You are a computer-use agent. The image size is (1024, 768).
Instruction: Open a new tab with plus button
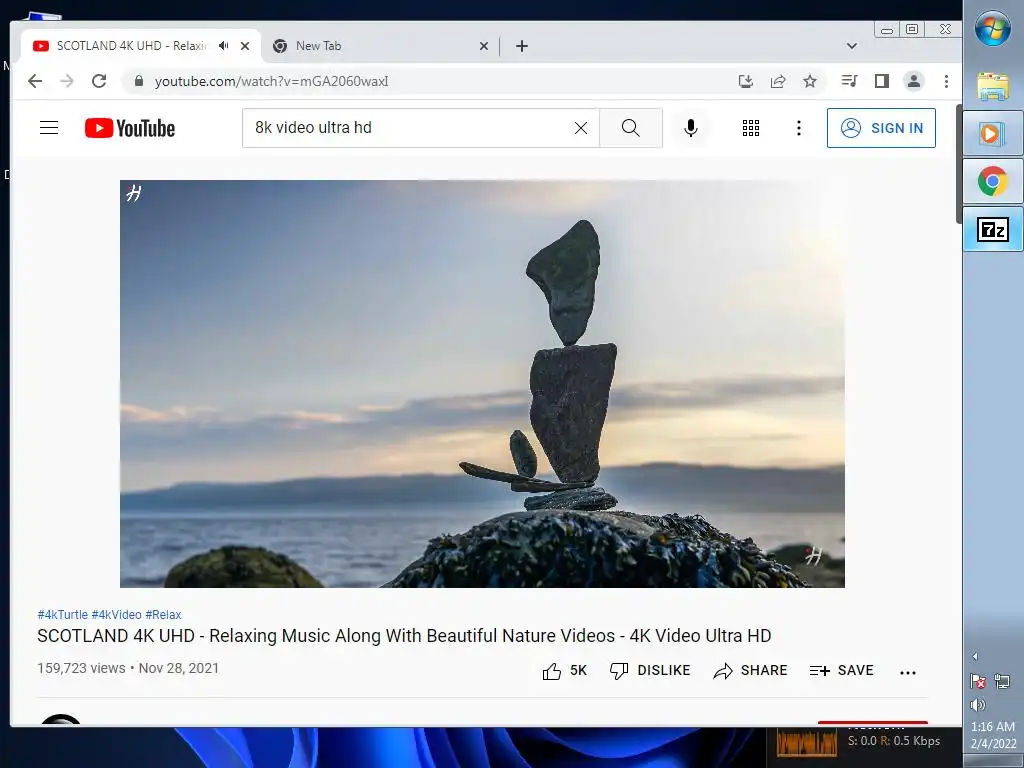click(x=522, y=46)
